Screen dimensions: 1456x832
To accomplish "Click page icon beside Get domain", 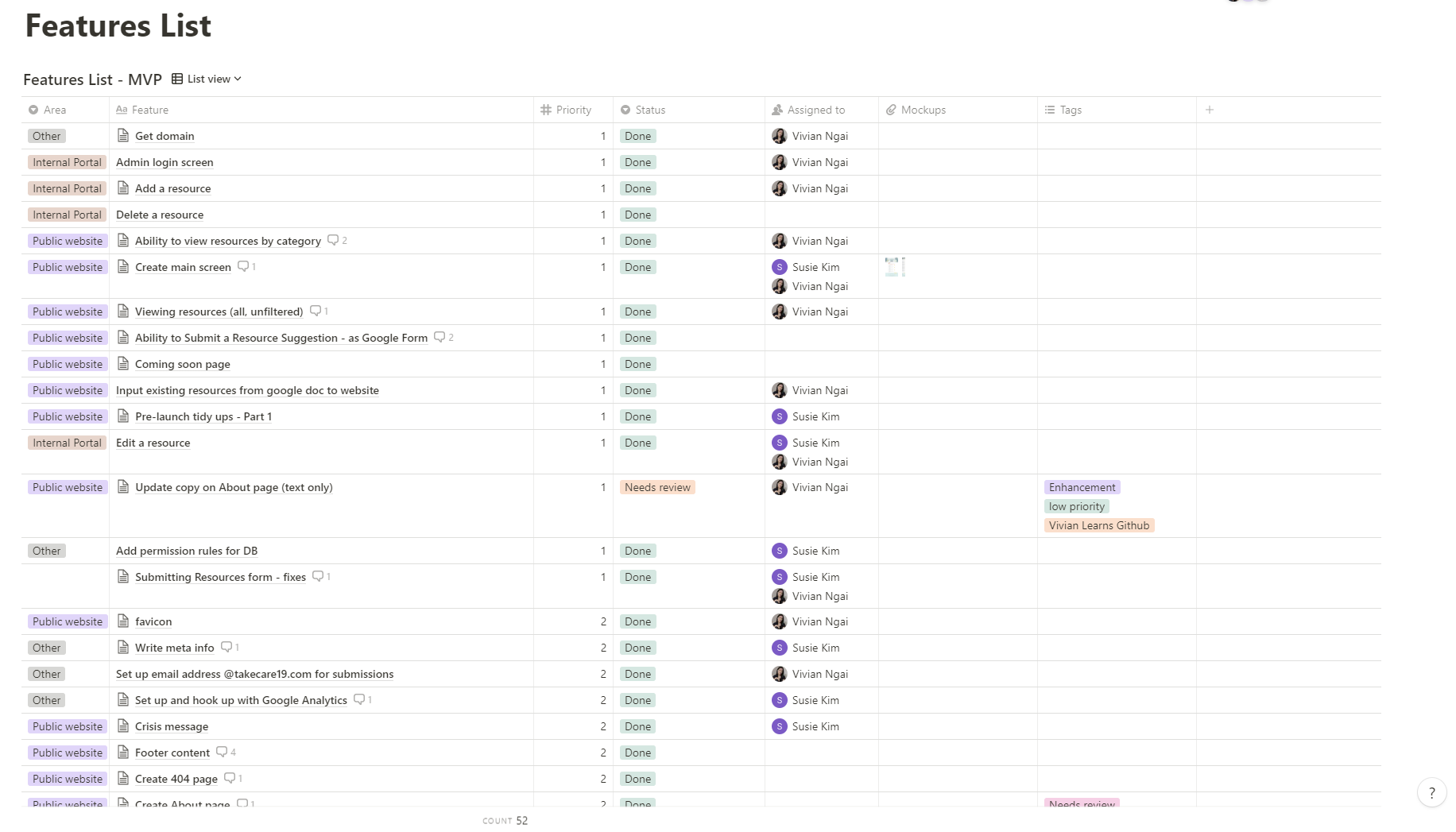I will 123,136.
